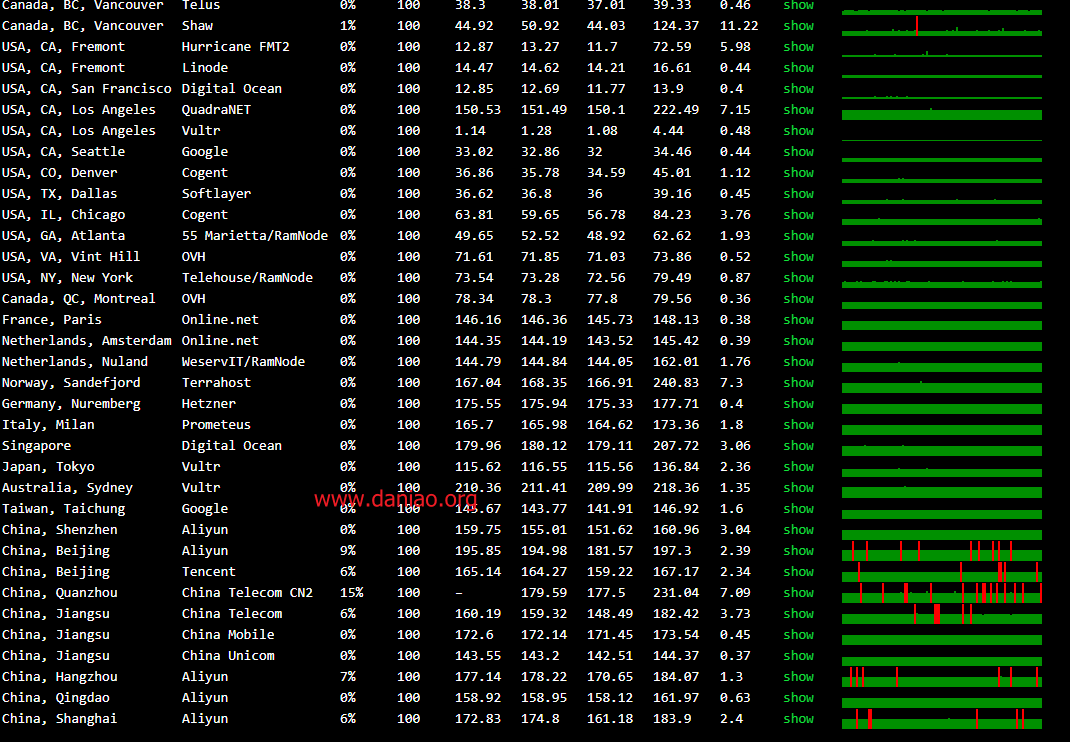Open show for Hangzhou Aliyun

(x=798, y=676)
